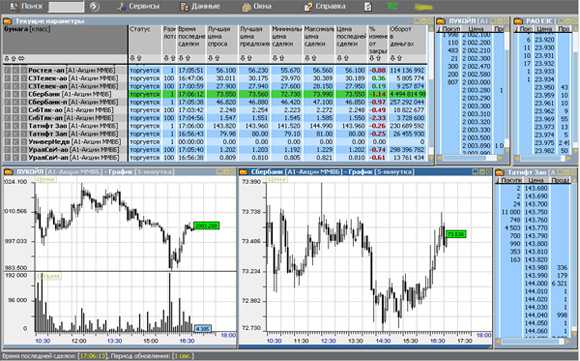Click sort arrows under the Статус column header

136,58
